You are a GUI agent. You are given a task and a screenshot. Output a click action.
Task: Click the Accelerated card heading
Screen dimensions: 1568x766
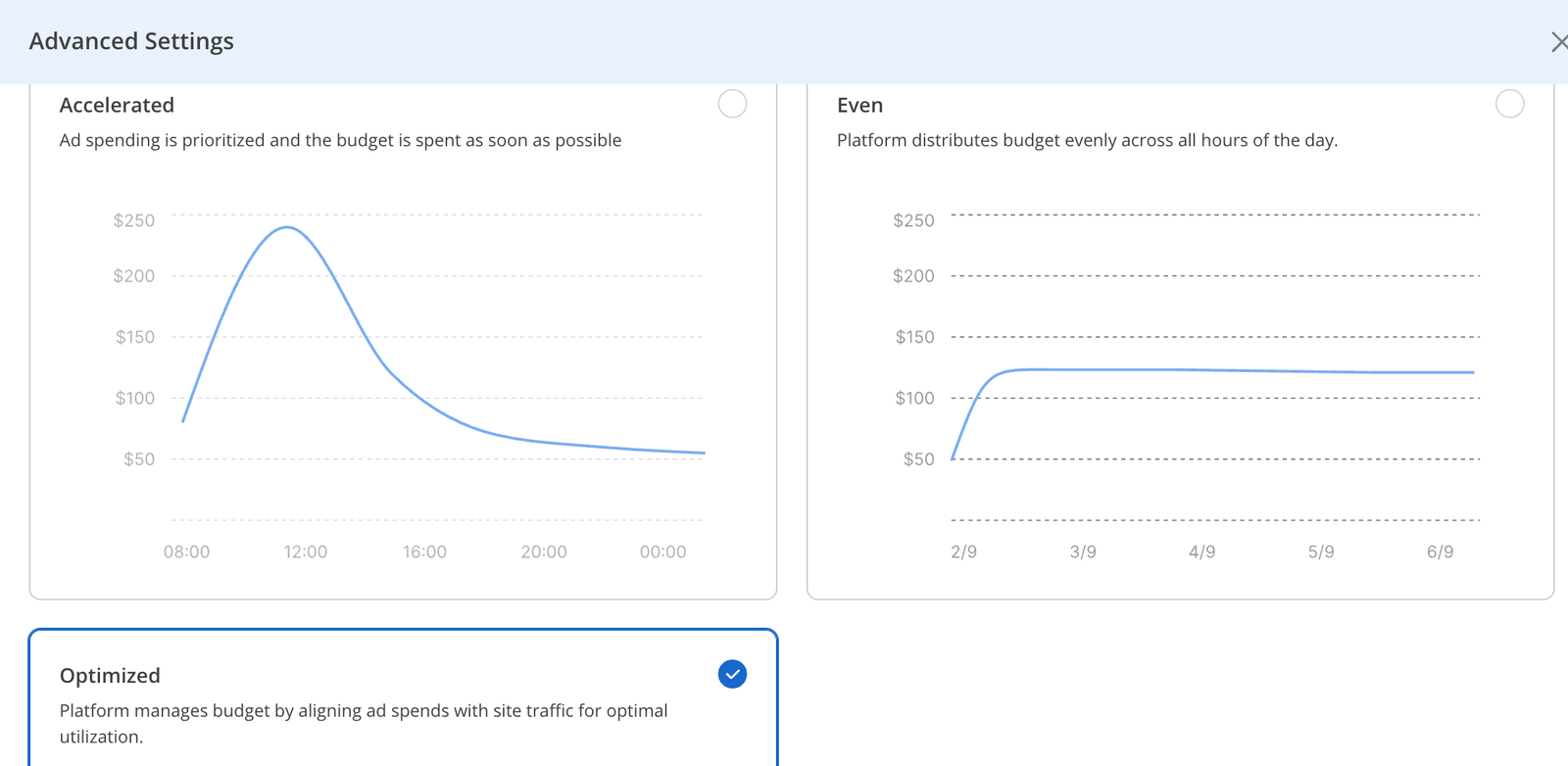[117, 105]
